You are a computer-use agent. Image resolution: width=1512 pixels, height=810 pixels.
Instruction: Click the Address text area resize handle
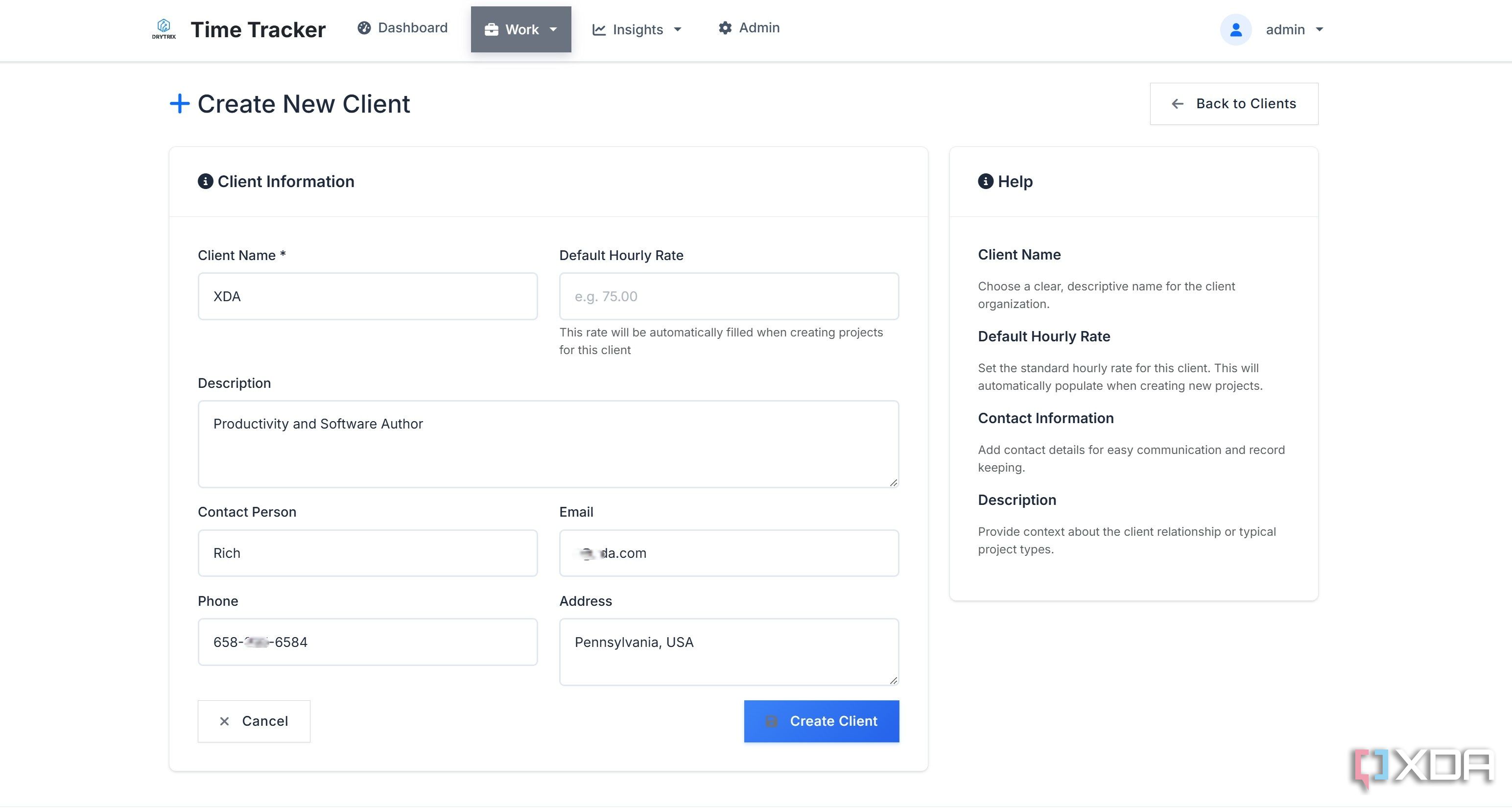pos(894,680)
